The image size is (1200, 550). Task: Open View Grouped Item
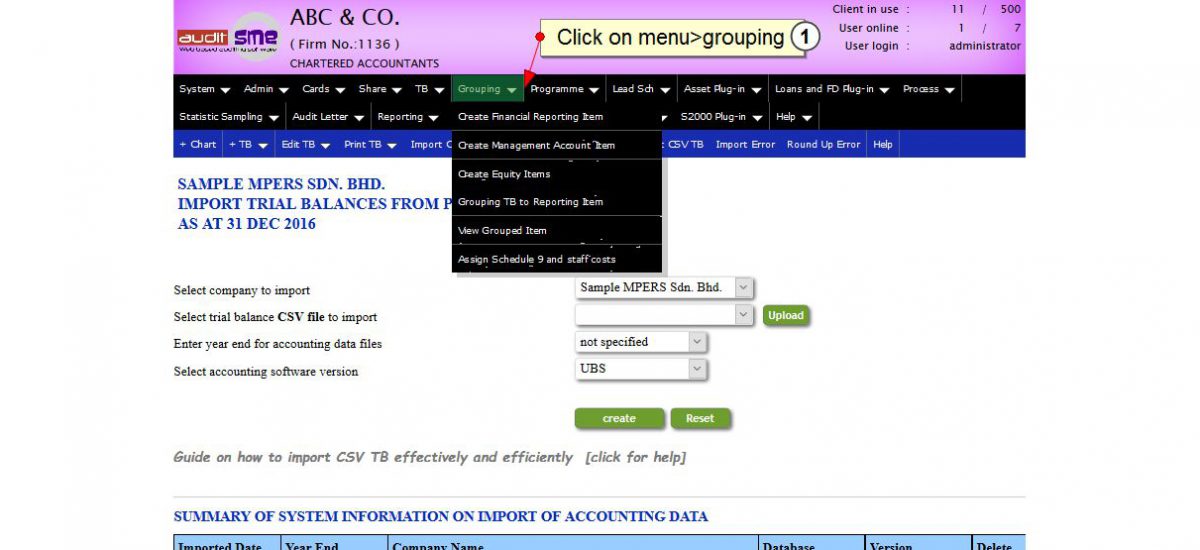tap(502, 231)
